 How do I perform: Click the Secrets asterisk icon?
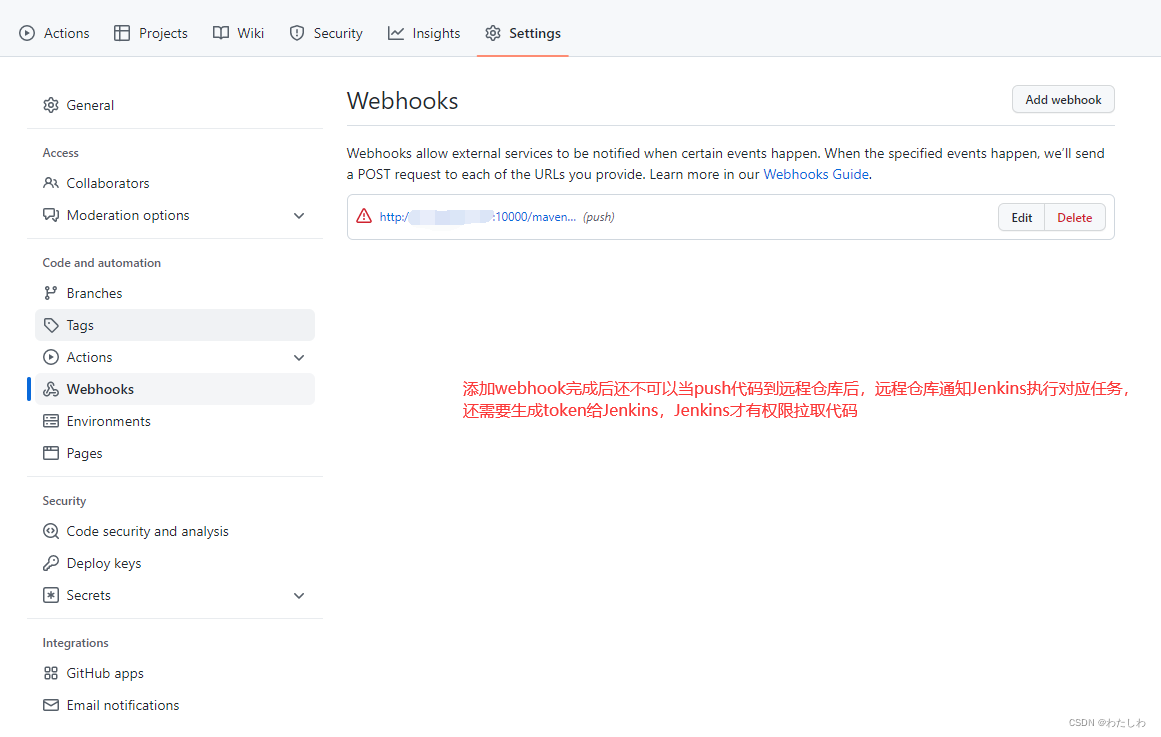pos(50,596)
